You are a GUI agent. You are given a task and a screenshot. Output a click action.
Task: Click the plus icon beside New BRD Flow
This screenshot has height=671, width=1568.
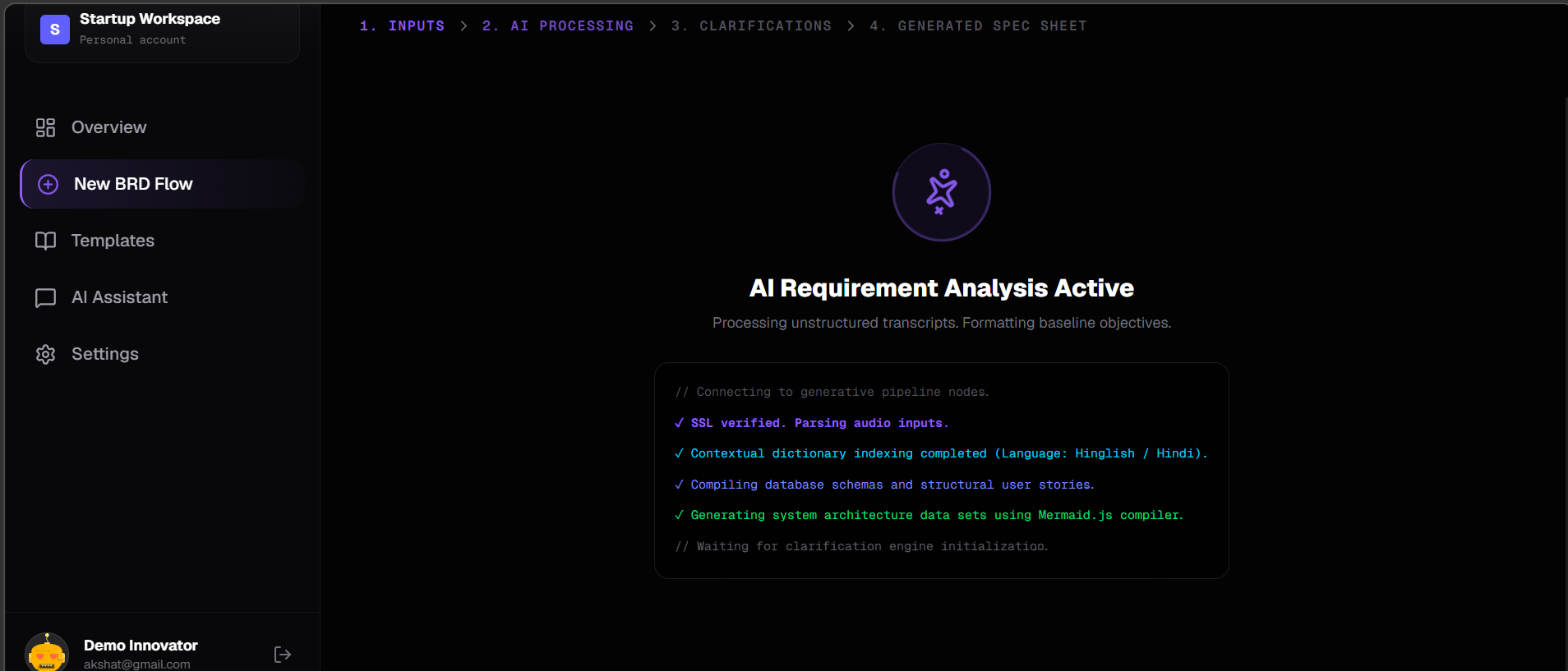click(48, 184)
